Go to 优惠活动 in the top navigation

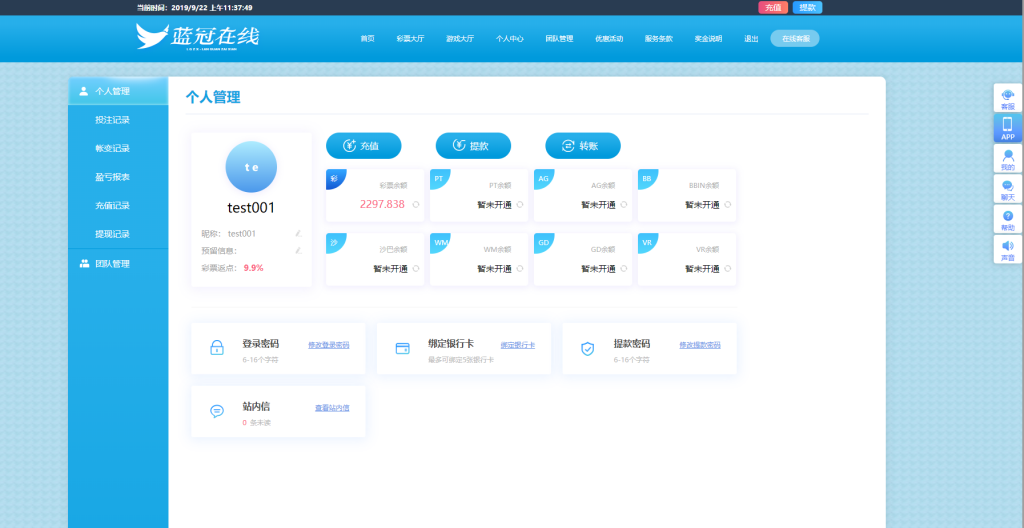click(x=609, y=39)
